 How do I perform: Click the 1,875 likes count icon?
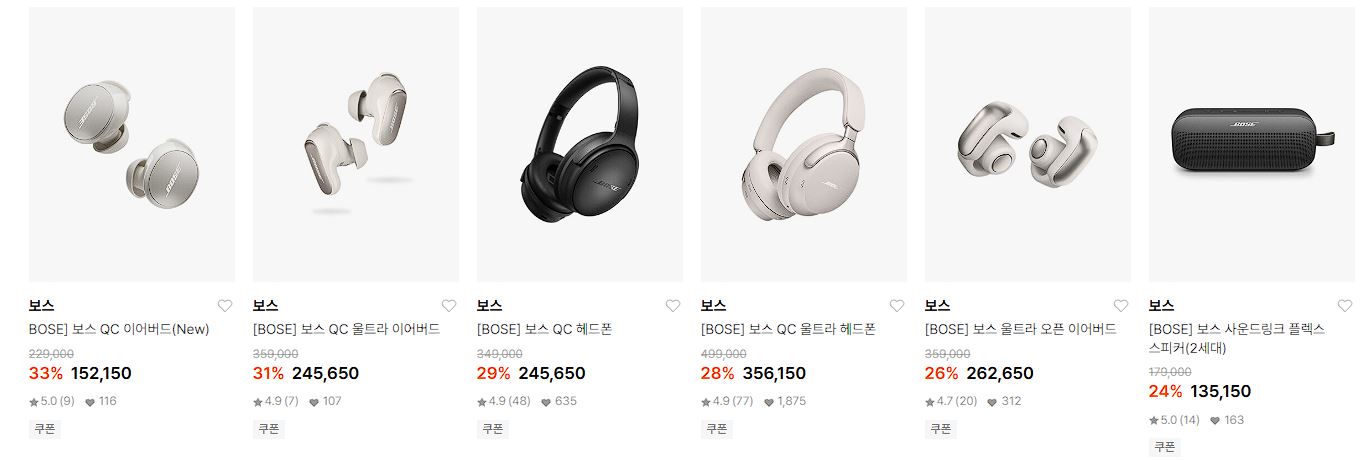tap(770, 402)
